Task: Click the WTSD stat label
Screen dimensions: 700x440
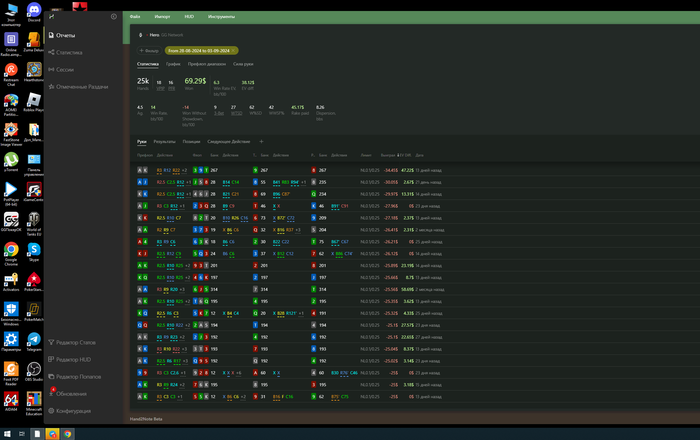Action: click(x=236, y=113)
